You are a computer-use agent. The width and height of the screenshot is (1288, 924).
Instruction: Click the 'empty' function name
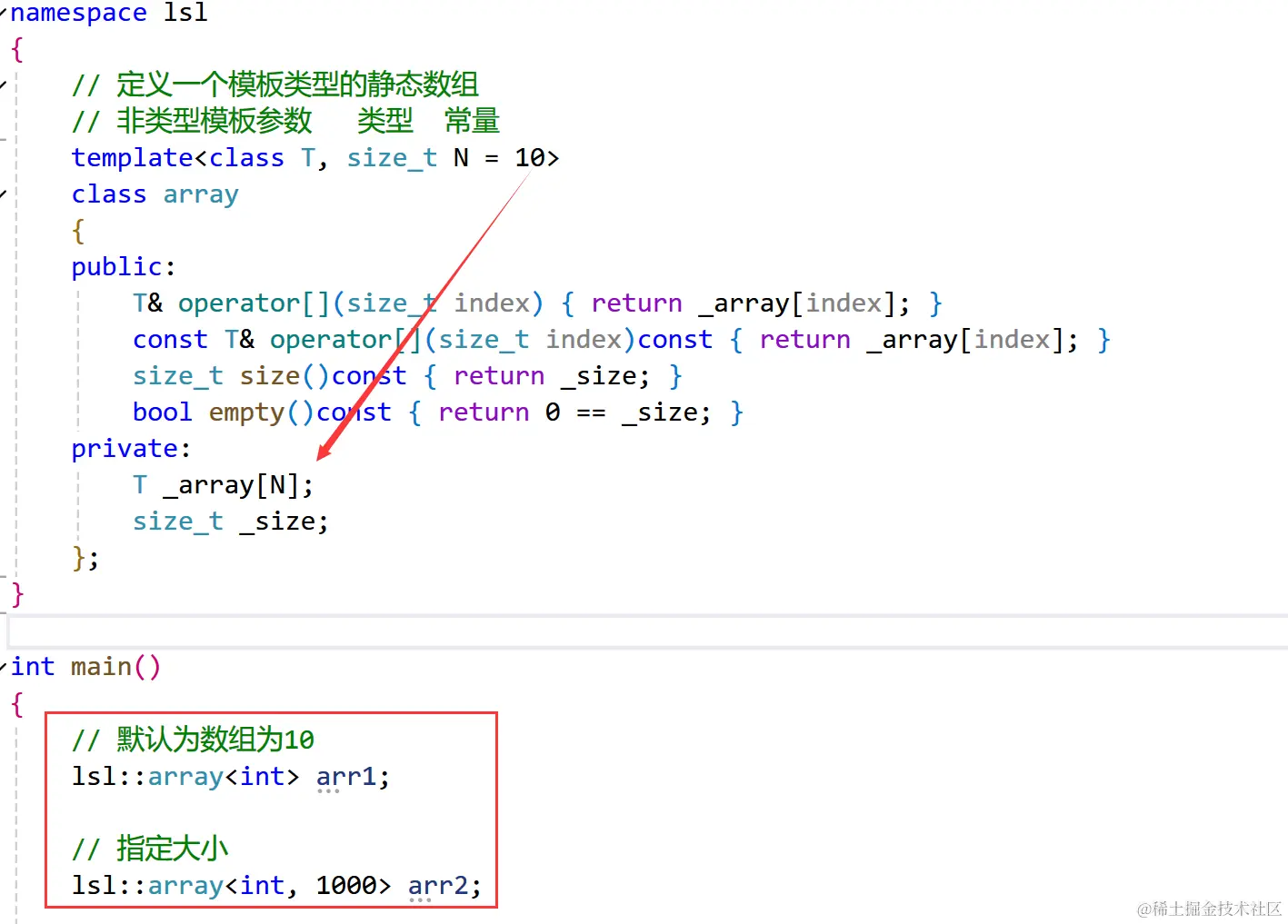[247, 413]
